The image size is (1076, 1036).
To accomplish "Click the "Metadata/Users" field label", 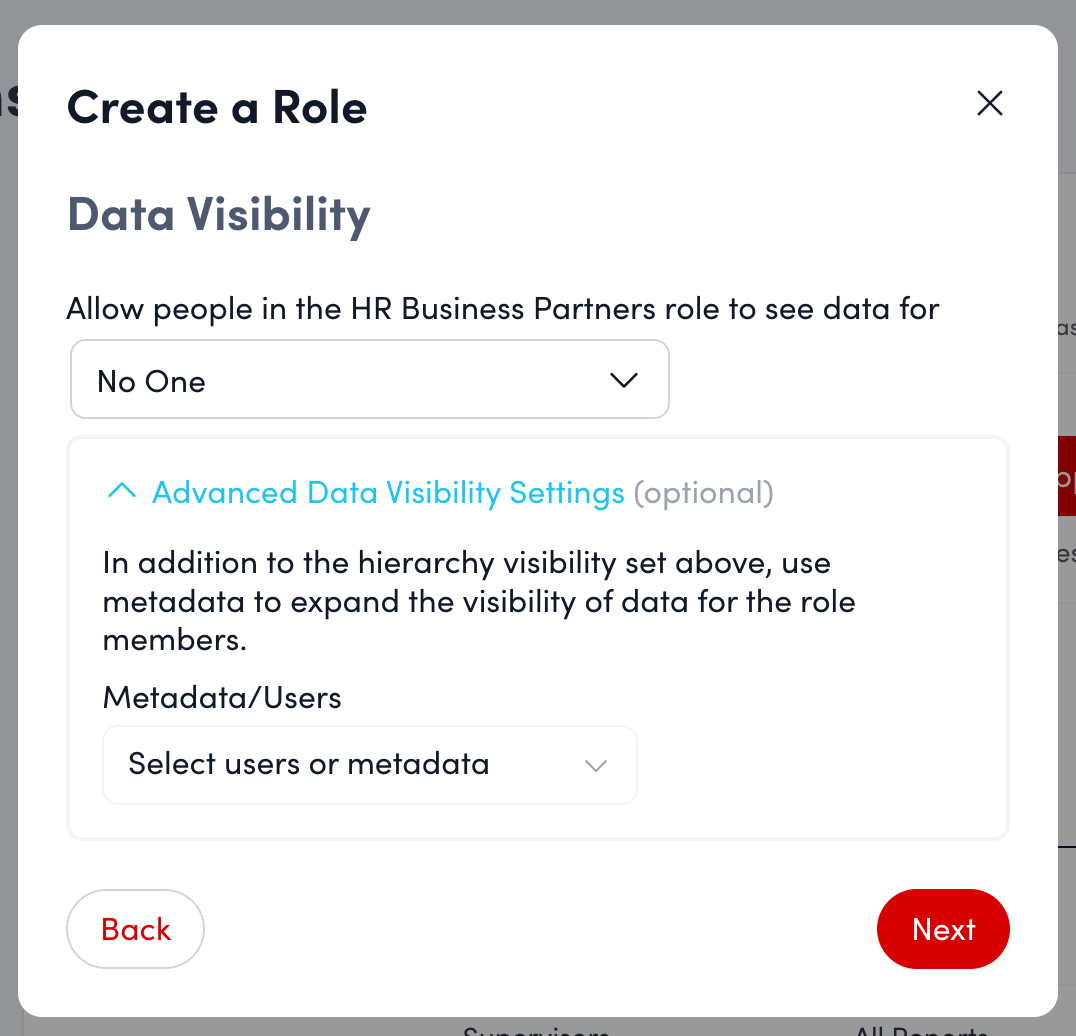I will (x=222, y=697).
